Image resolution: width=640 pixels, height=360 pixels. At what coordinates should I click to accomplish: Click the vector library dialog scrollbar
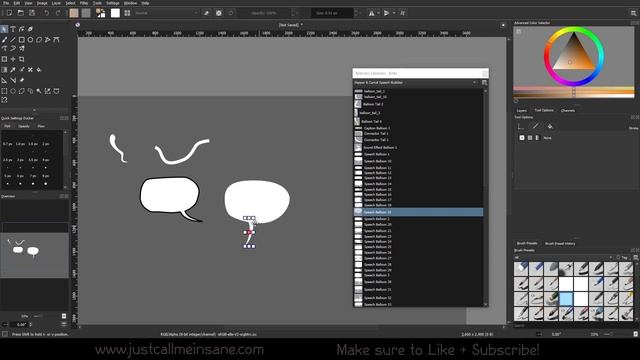coord(485,198)
